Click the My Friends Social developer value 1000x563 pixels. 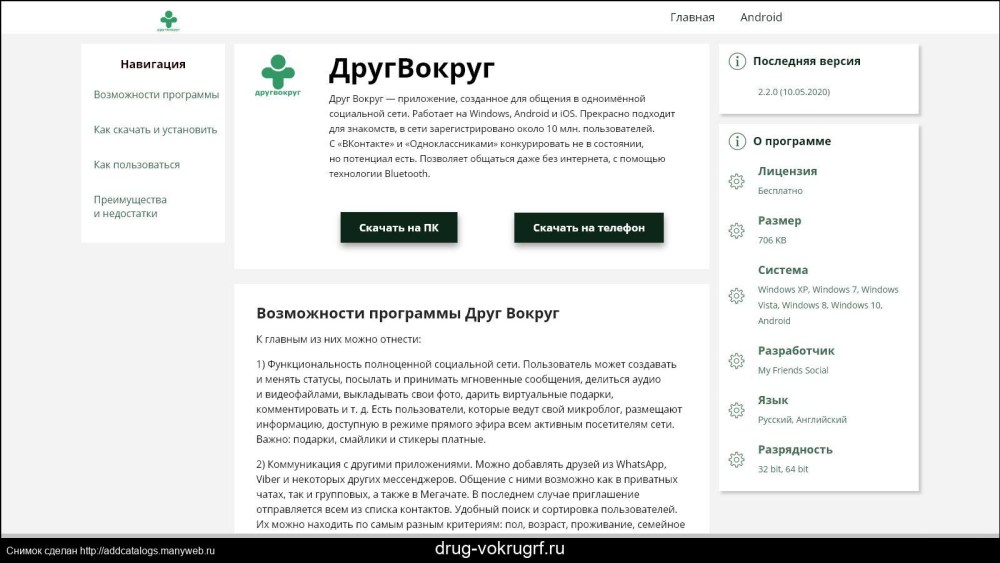point(793,370)
